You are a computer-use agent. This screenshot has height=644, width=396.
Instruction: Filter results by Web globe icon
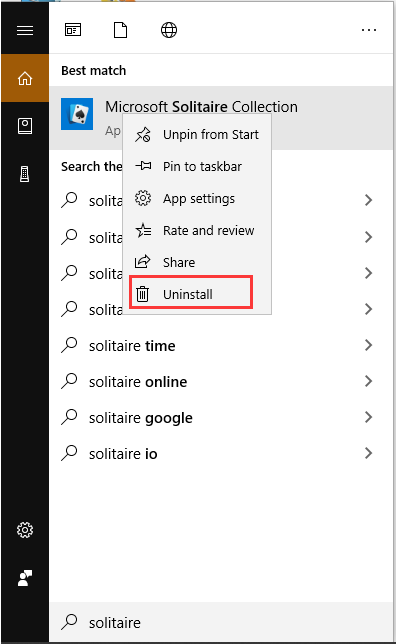click(x=169, y=30)
